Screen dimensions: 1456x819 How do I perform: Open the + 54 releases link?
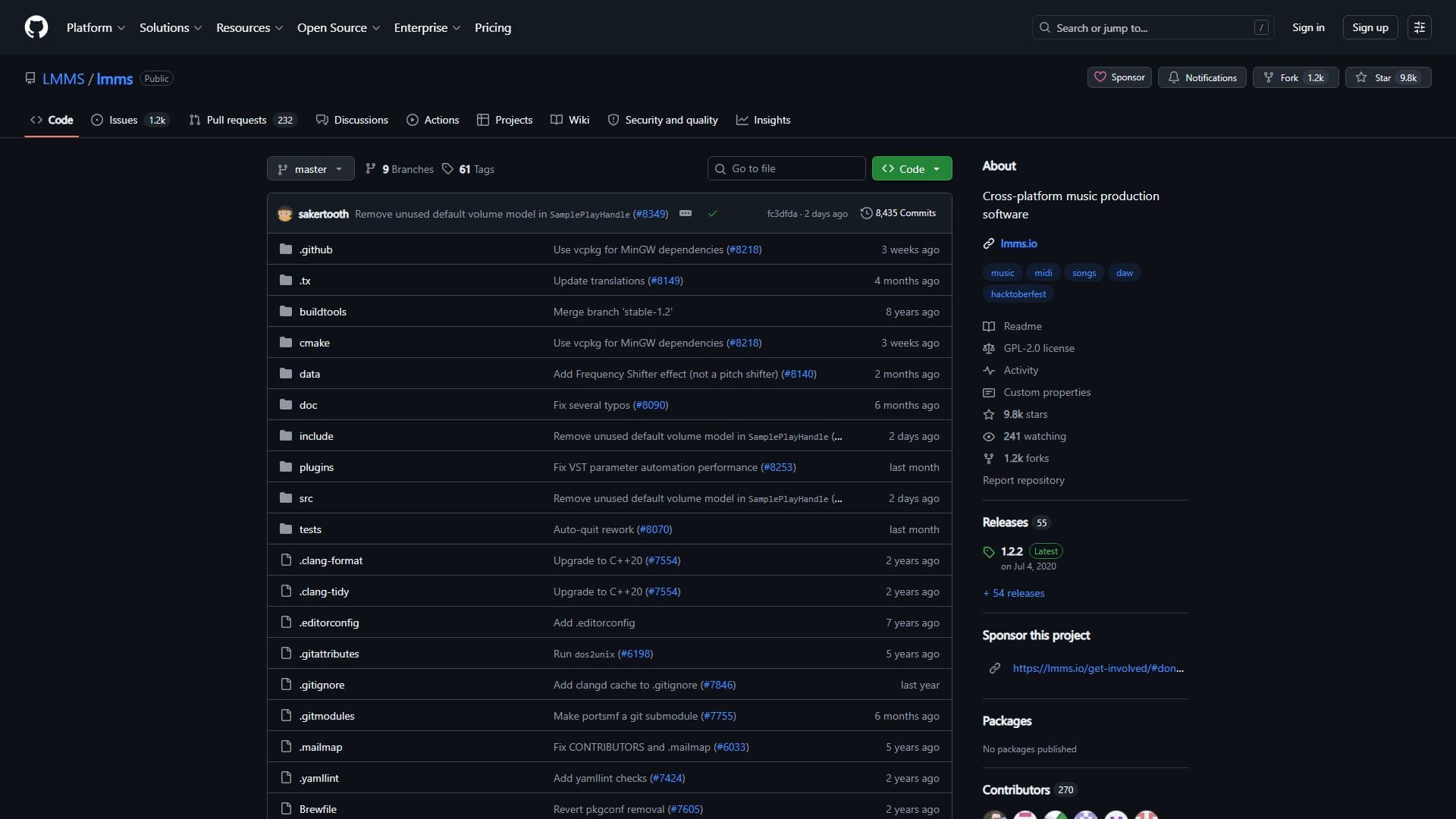pos(1014,593)
